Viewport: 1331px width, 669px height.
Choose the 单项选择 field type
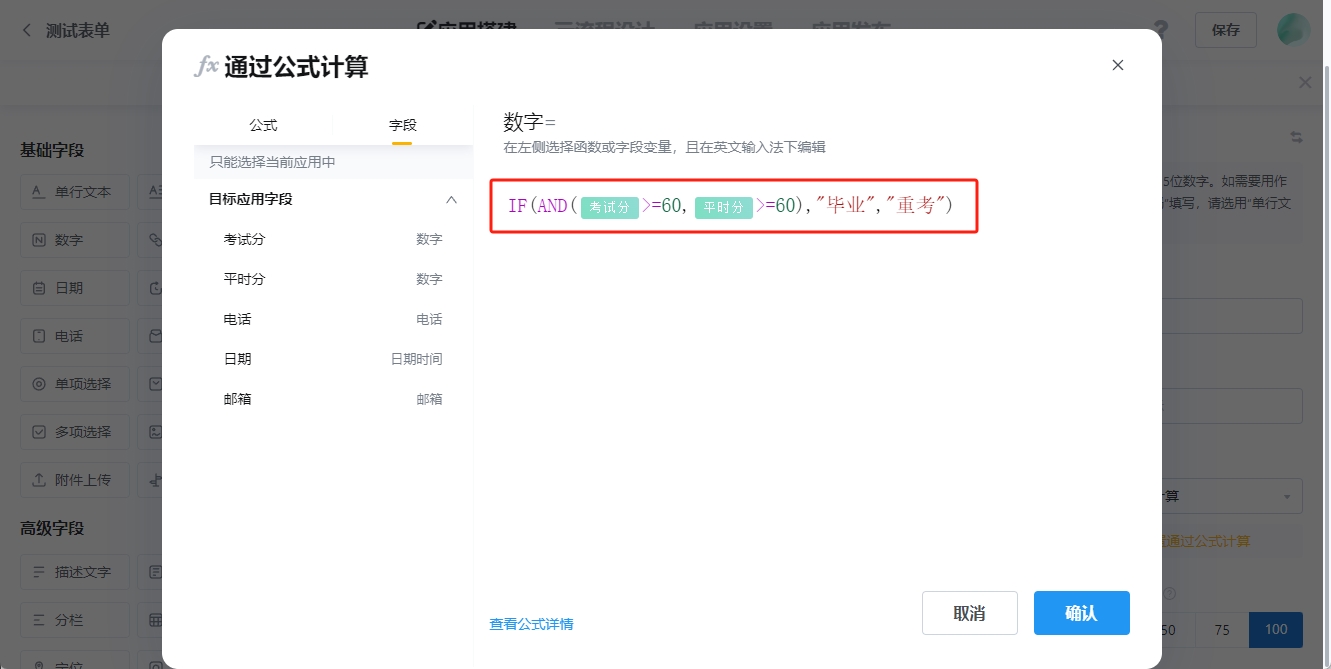[x=75, y=384]
